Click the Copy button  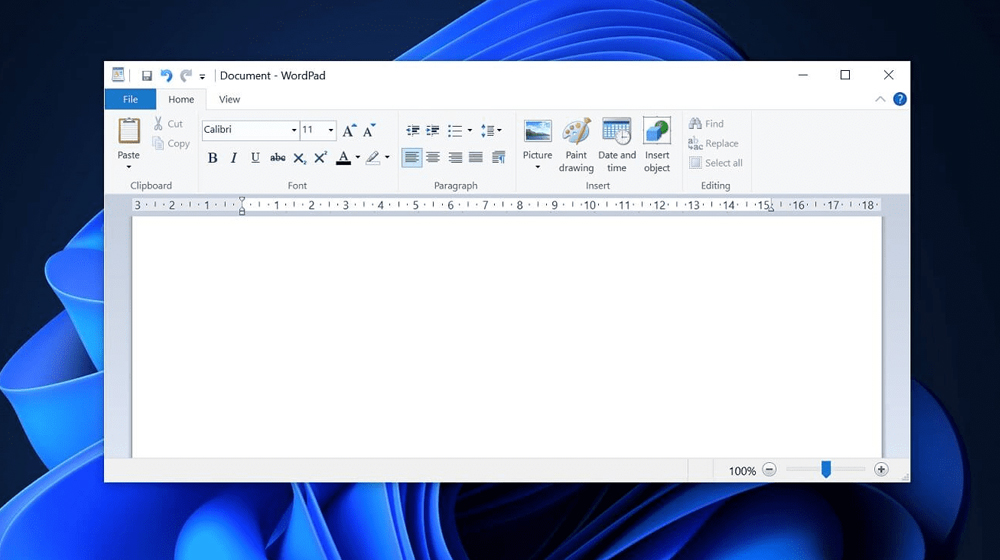(x=171, y=144)
